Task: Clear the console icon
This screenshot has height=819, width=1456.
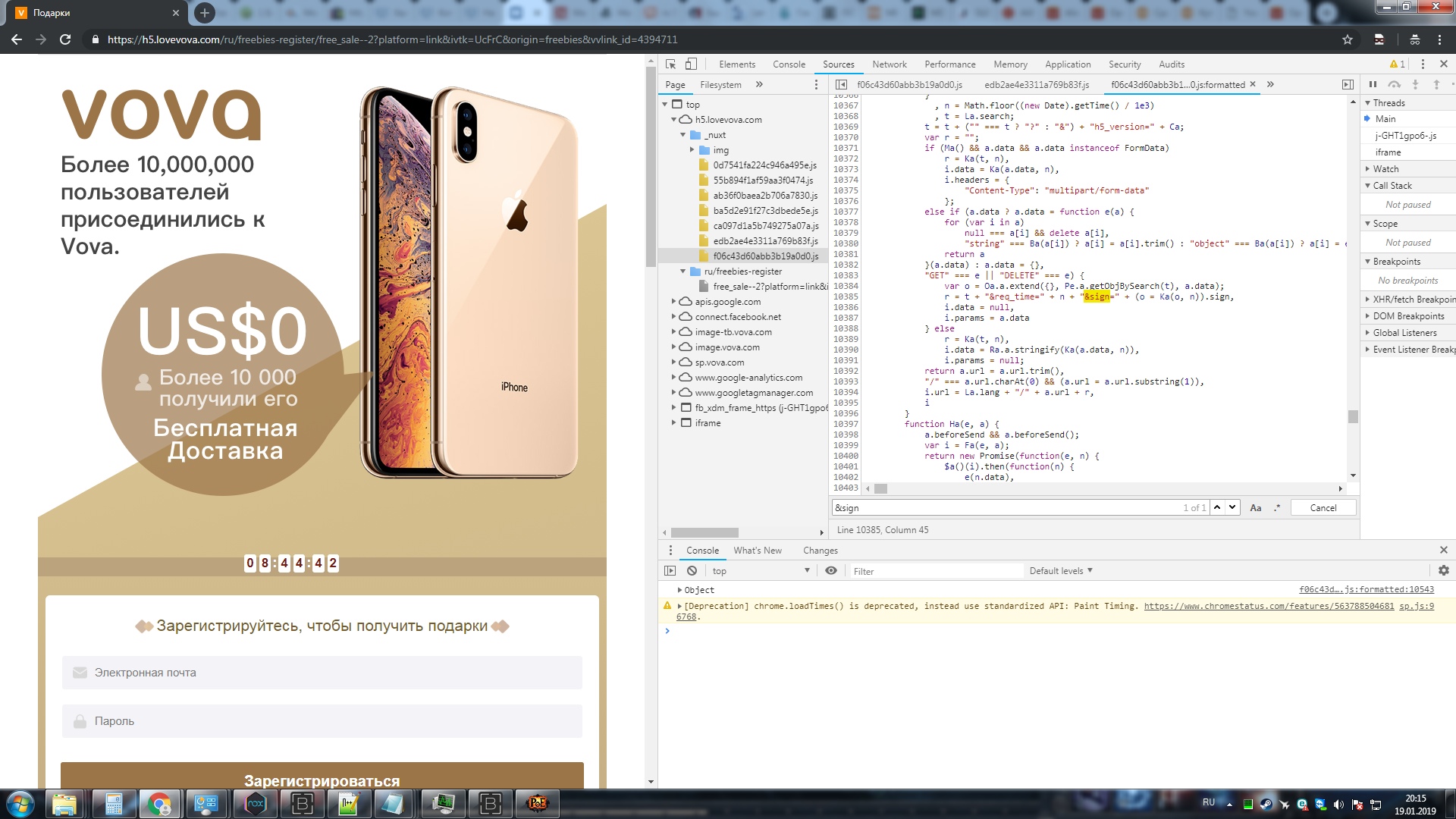Action: (692, 571)
